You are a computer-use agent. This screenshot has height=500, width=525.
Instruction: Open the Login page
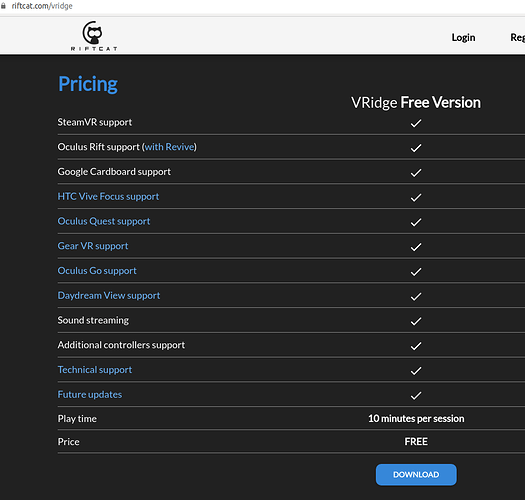pos(463,37)
